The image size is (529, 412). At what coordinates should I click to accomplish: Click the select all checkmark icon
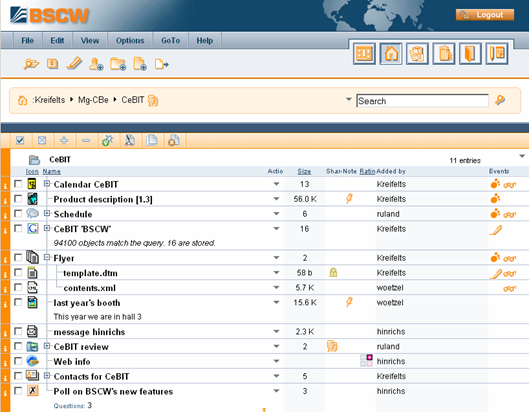point(20,140)
